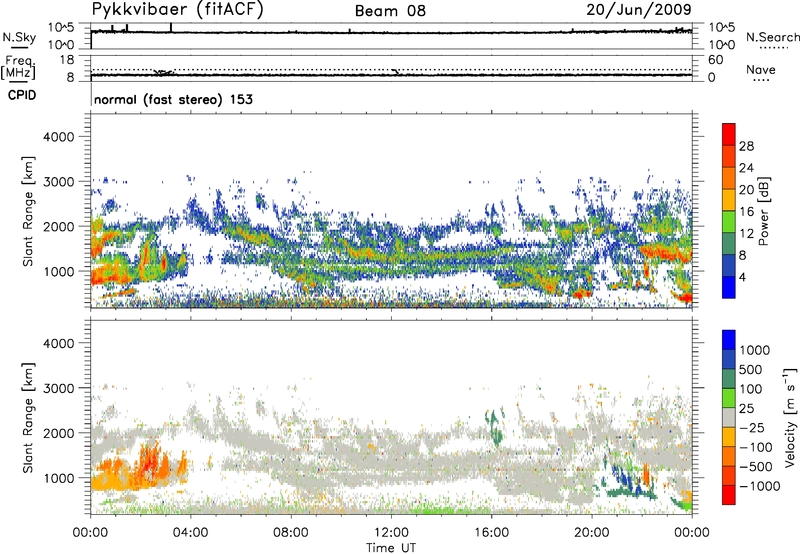Pick the red bottom segment of Velocity colorbar
Viewport: 800px width, 554px height.
pos(729,495)
